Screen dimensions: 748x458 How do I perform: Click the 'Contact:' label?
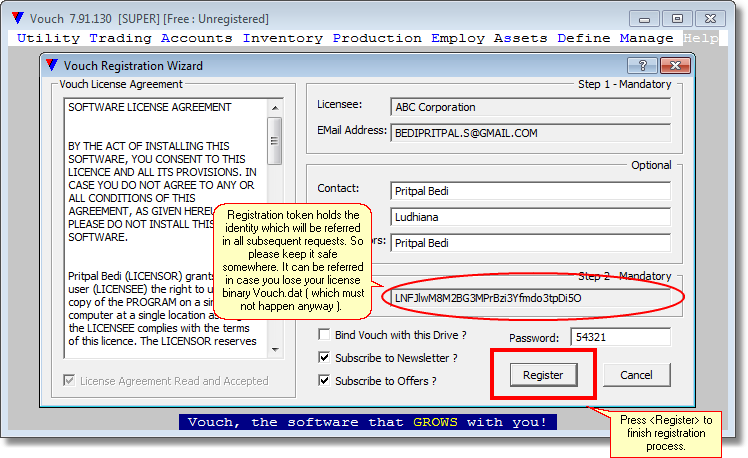[338, 188]
